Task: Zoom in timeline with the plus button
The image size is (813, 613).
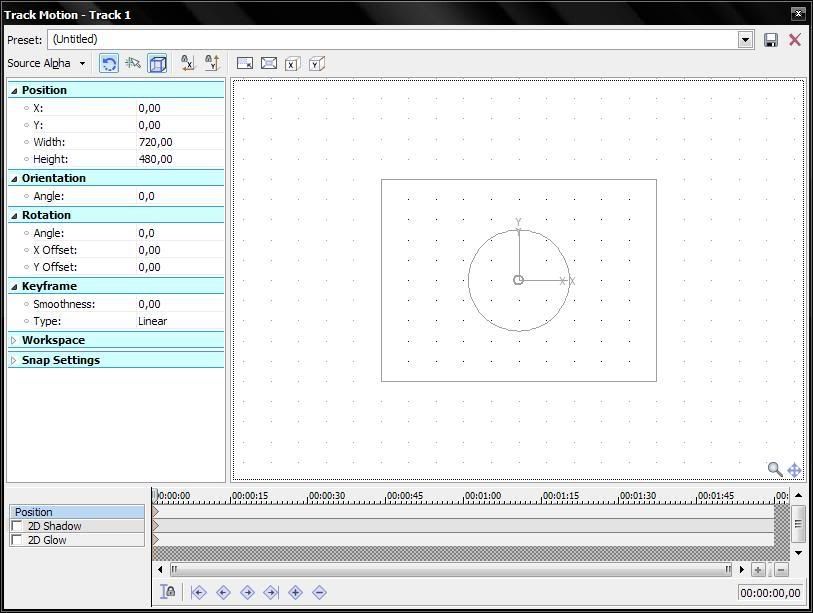Action: [x=758, y=570]
